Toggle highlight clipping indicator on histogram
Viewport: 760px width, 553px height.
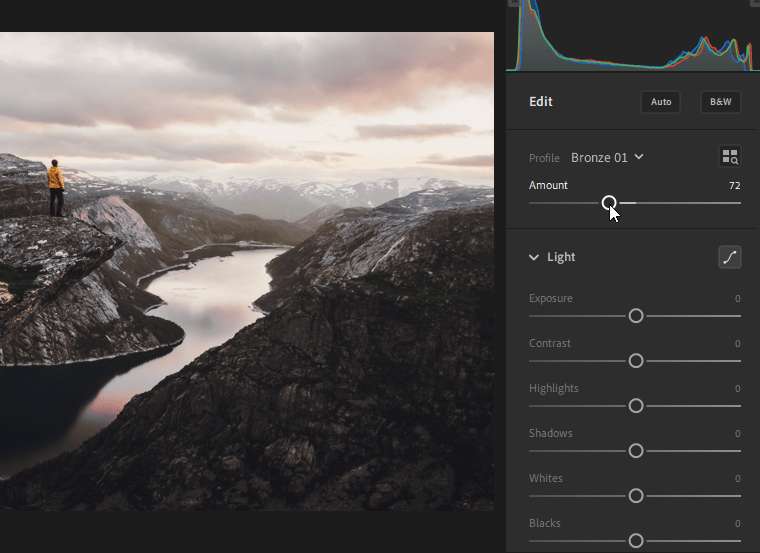754,3
